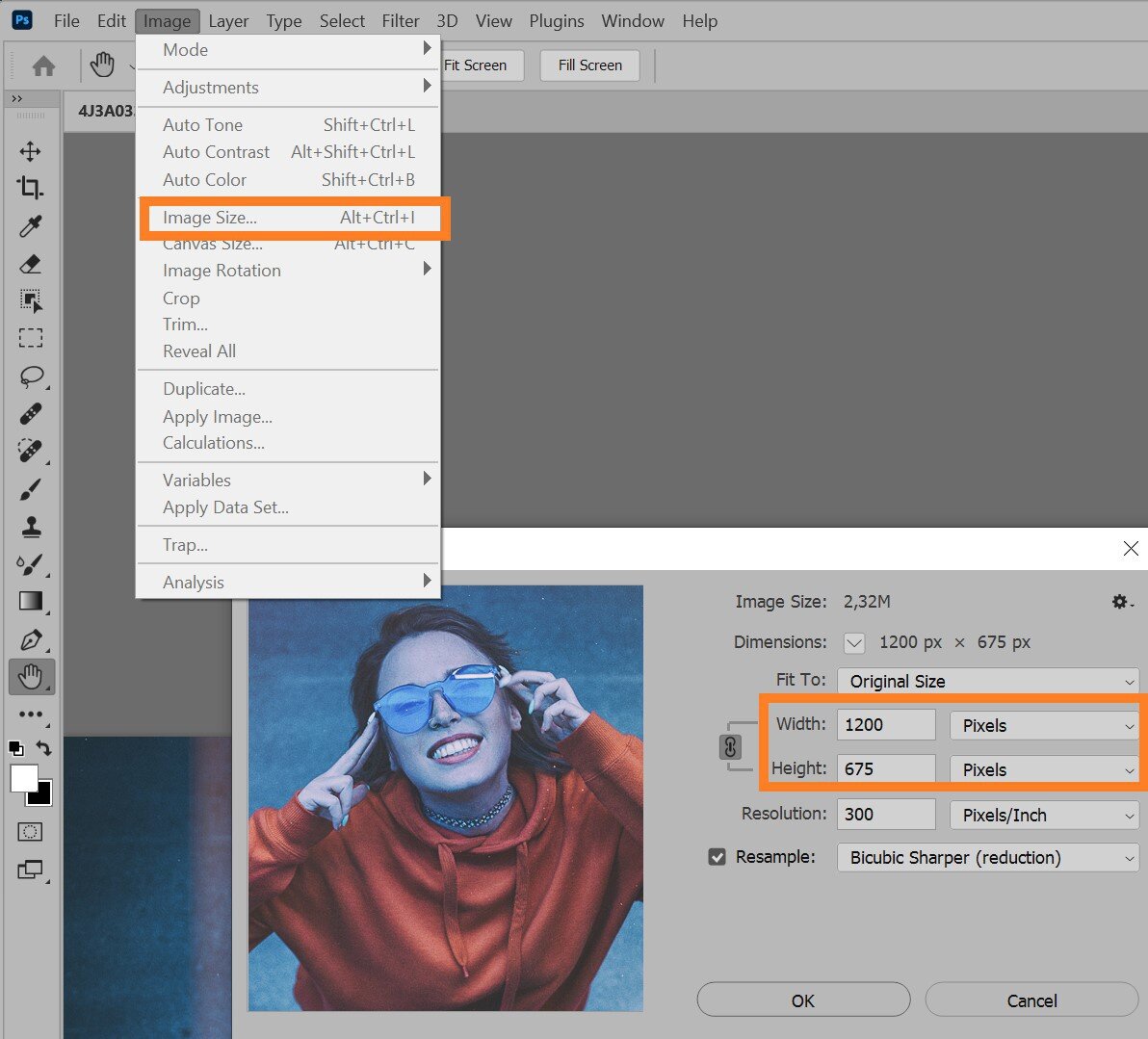Select the Healing Brush tool
1148x1039 pixels.
pos(30,414)
